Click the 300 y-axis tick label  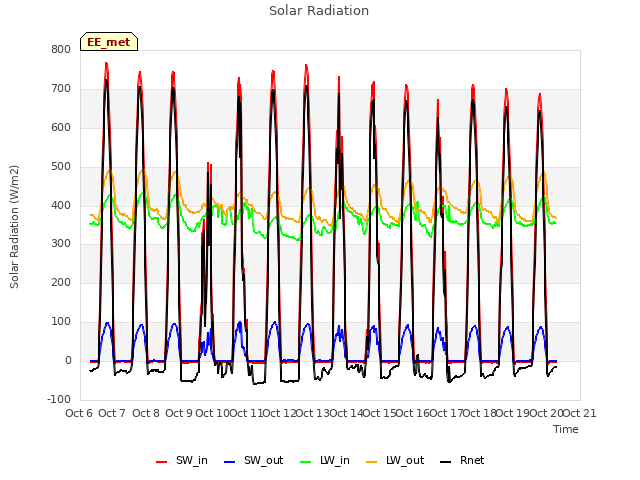(61, 244)
